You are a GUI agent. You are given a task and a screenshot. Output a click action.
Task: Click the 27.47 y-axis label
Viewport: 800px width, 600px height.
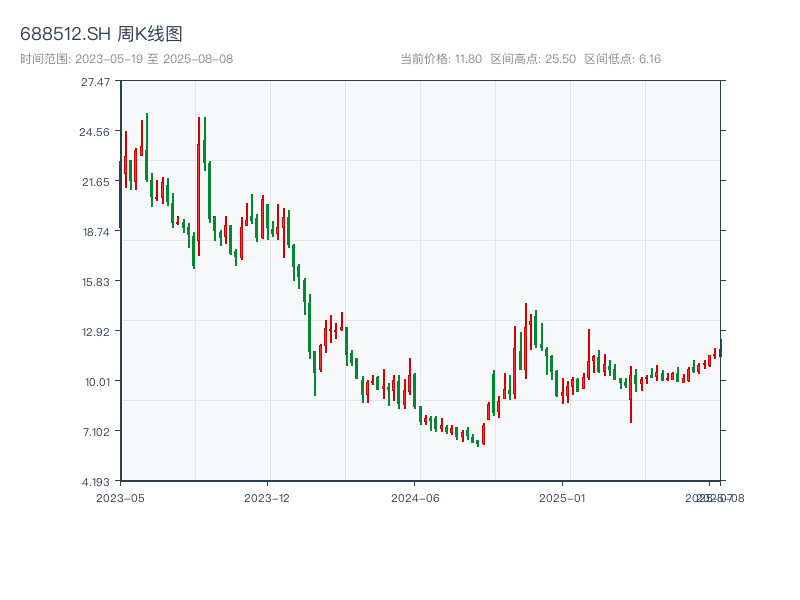tap(96, 81)
